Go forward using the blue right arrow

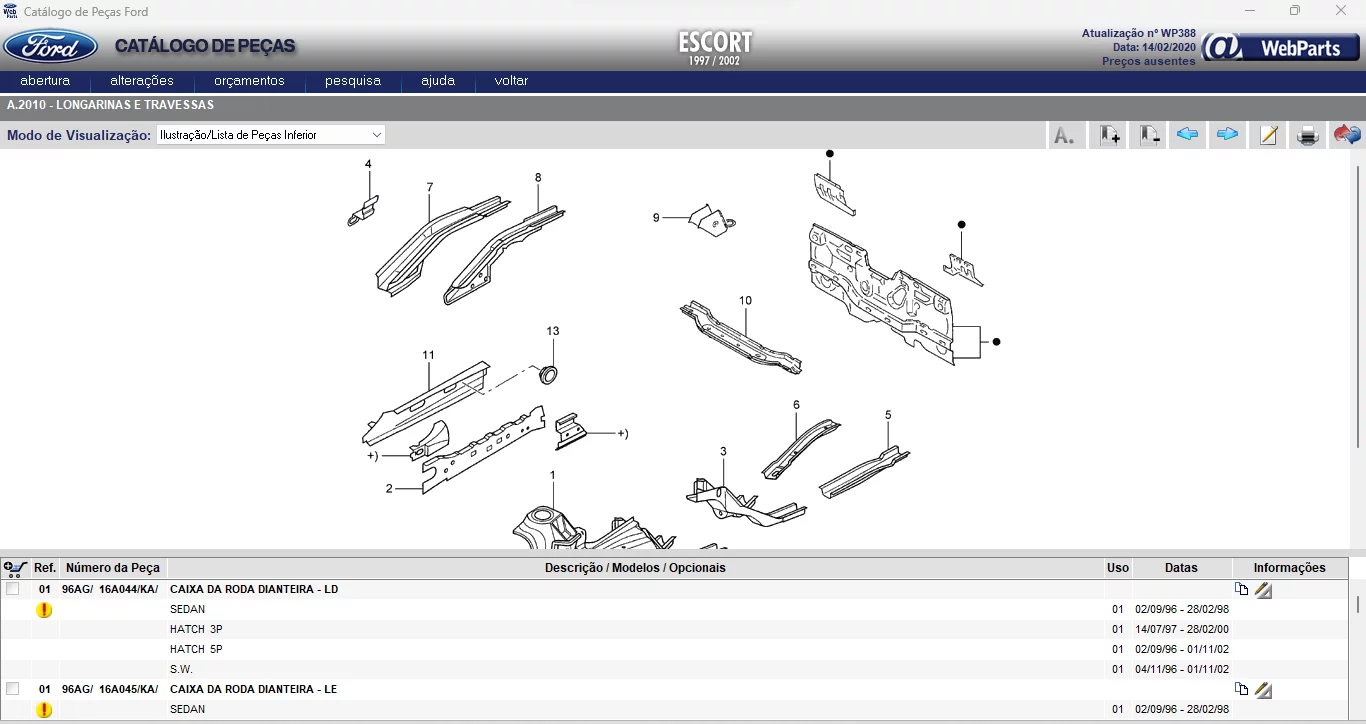point(1227,134)
